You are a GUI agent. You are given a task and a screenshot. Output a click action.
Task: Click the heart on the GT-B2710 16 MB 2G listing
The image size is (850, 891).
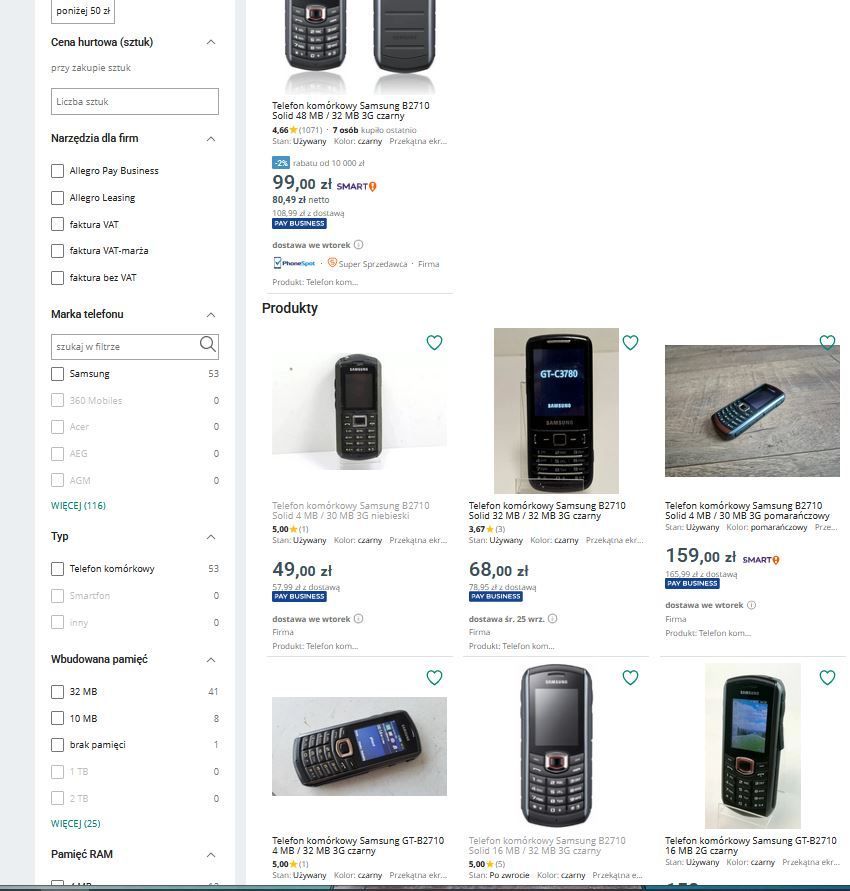[827, 677]
